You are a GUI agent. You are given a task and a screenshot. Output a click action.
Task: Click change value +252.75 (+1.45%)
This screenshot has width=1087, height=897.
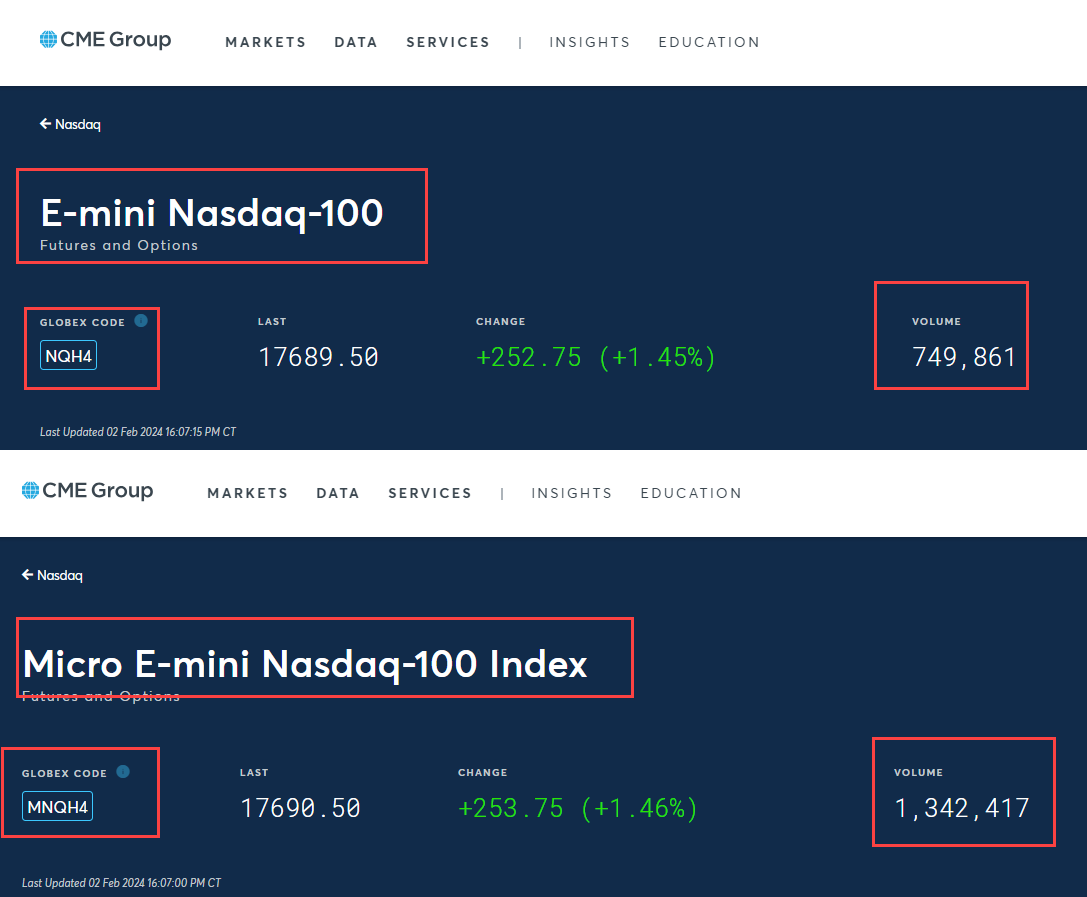pos(595,357)
